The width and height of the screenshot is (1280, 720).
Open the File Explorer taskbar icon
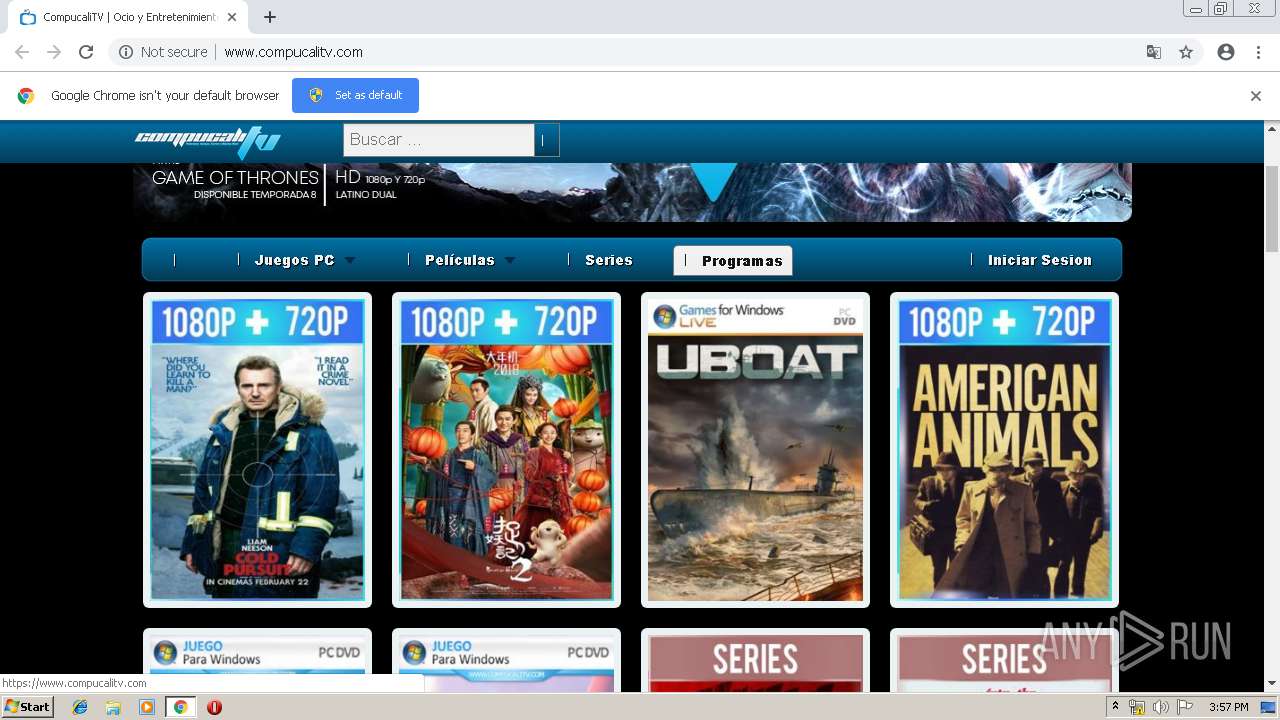click(113, 707)
